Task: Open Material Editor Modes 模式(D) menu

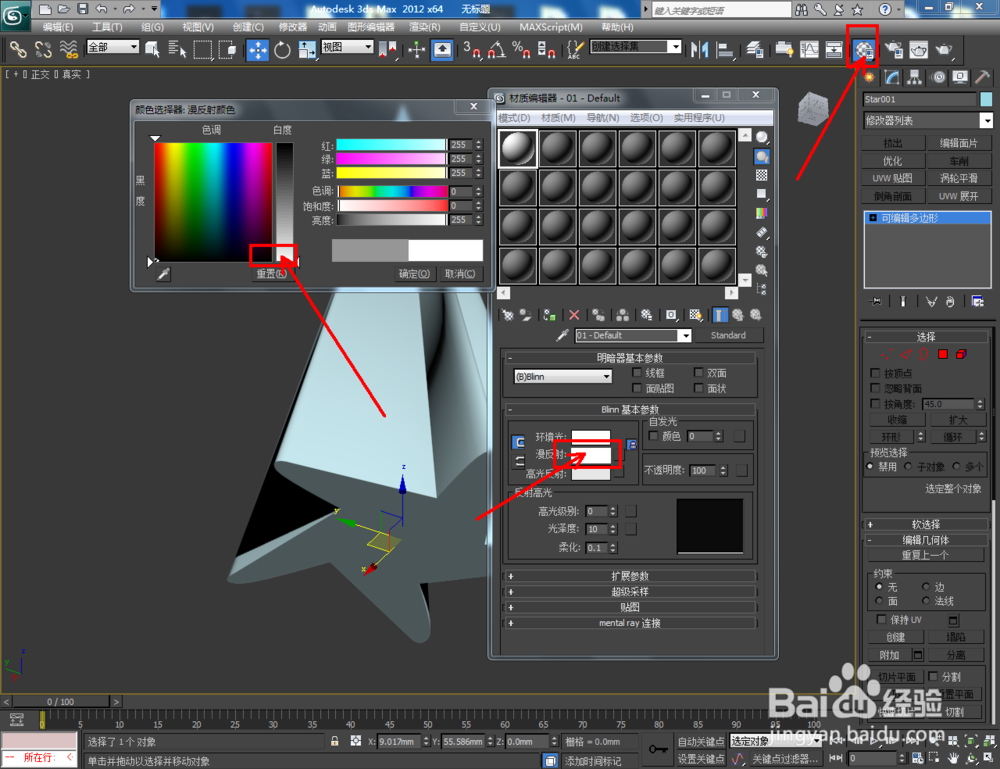Action: click(514, 117)
